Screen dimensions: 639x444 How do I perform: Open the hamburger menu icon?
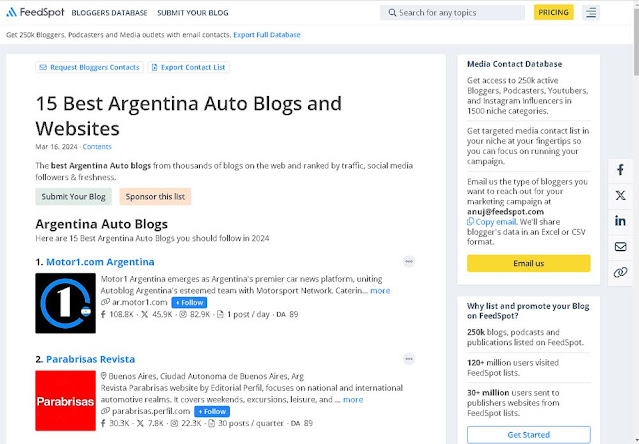pyautogui.click(x=591, y=13)
